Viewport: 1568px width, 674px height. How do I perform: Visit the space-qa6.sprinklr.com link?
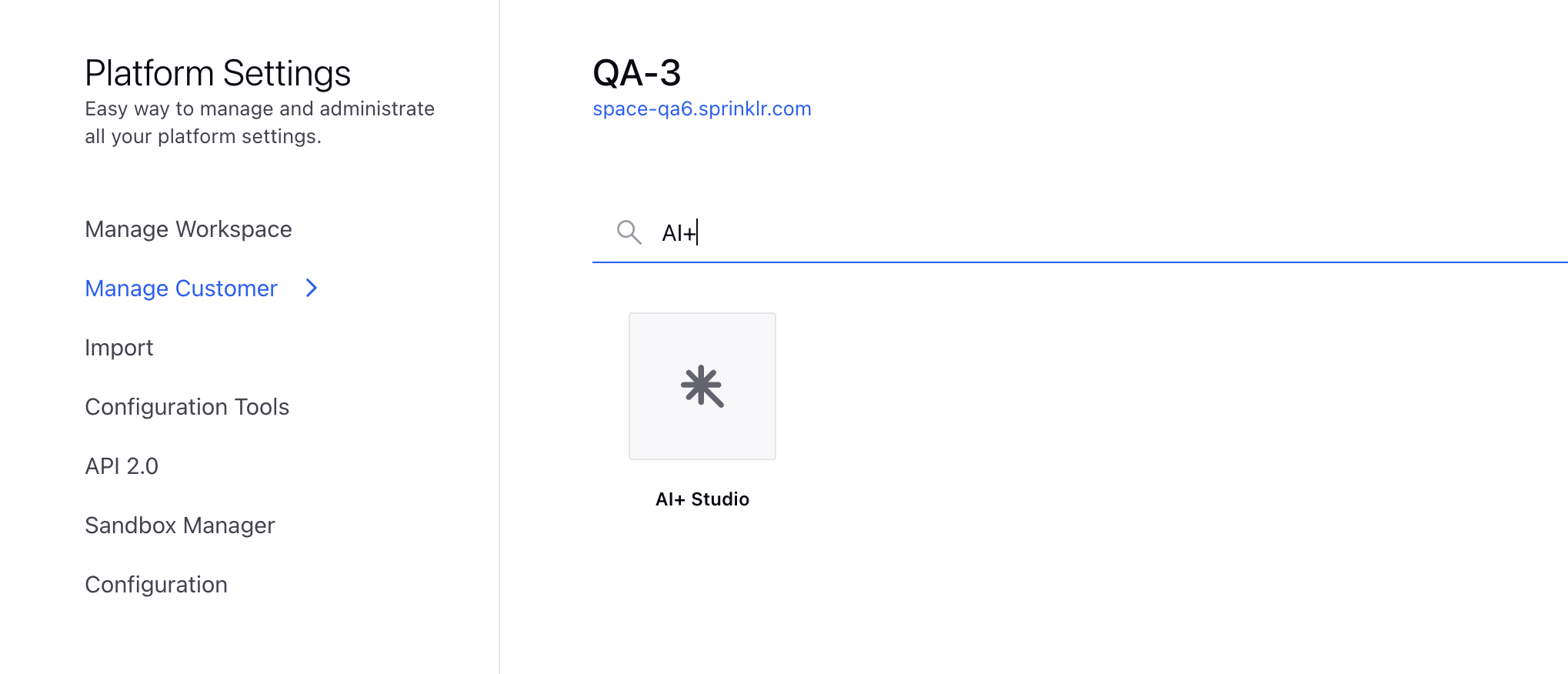click(x=702, y=108)
